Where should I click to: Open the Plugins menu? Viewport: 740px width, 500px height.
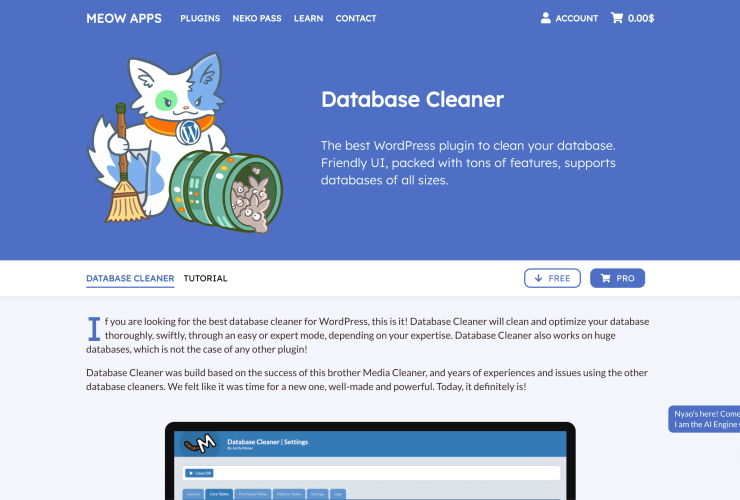pos(200,18)
